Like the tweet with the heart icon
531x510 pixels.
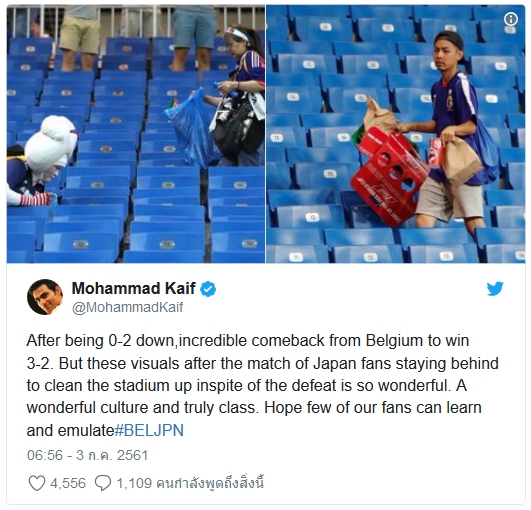click(37, 483)
